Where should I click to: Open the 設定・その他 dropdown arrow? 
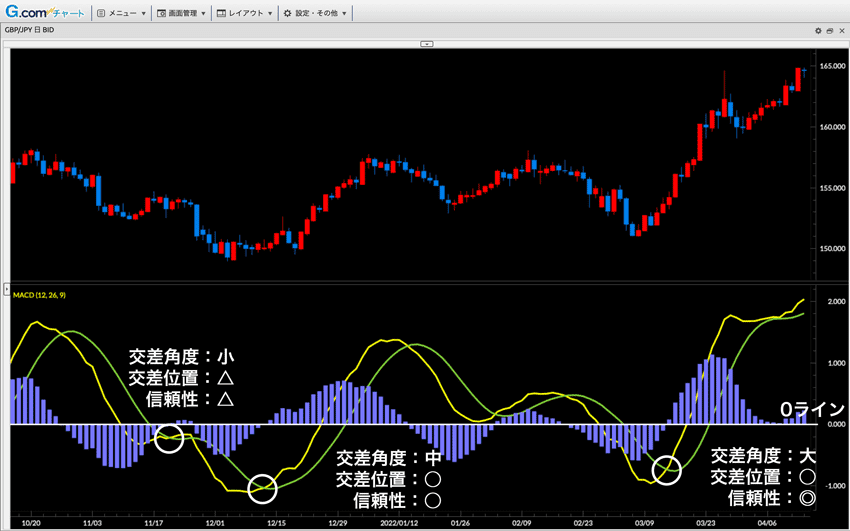tap(346, 15)
